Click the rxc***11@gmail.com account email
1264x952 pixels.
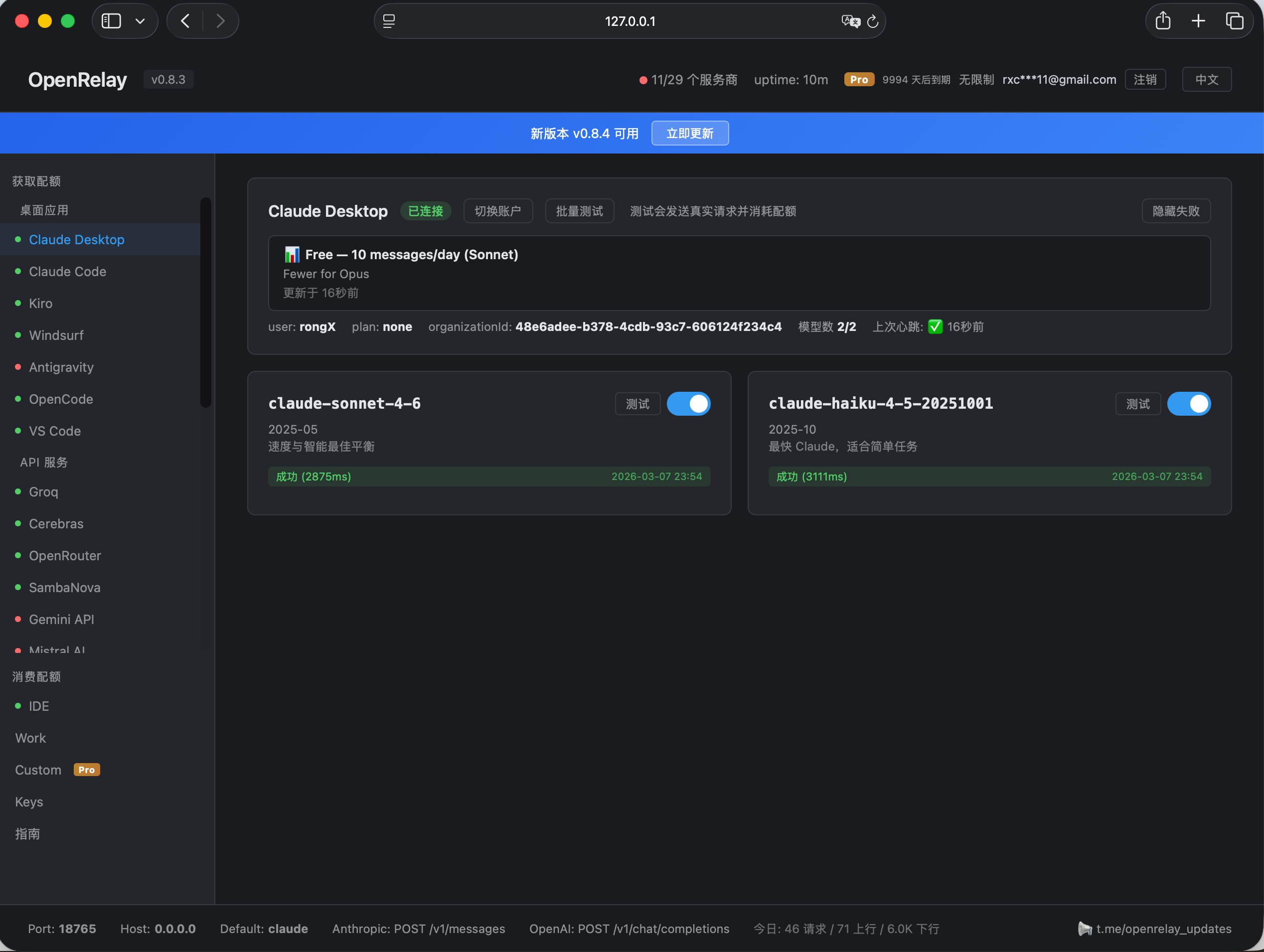tap(1059, 79)
